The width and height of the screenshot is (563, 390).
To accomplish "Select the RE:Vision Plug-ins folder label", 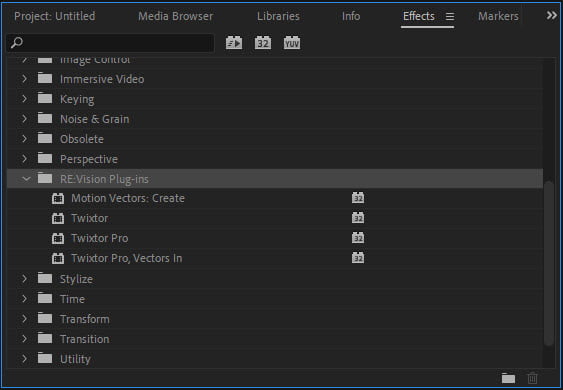I will click(x=104, y=179).
